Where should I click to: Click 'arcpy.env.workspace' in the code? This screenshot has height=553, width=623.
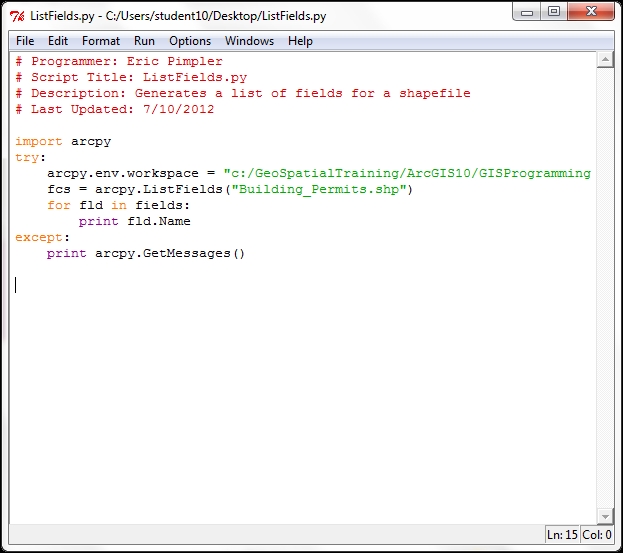tap(123, 173)
